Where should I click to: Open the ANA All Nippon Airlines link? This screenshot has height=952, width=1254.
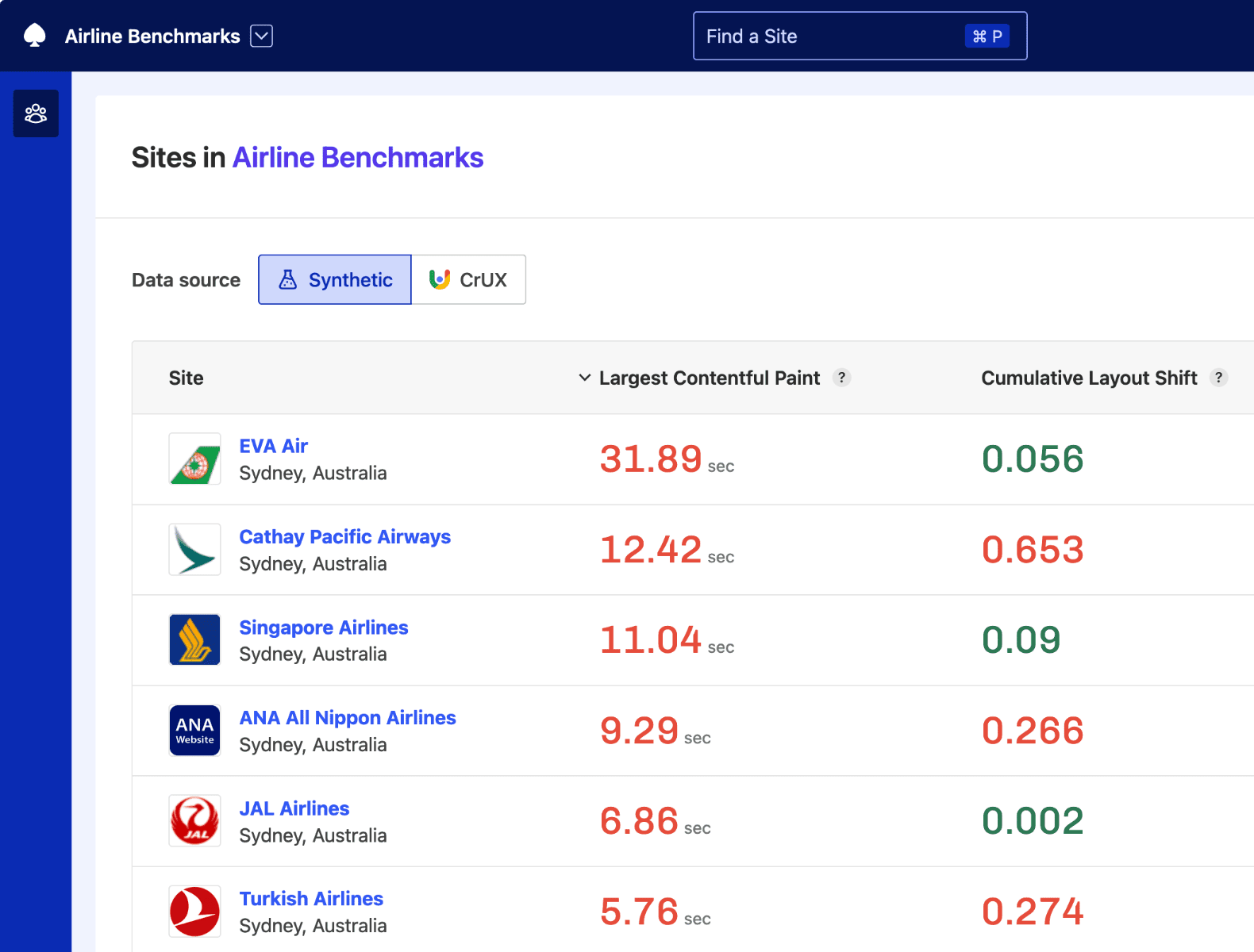(347, 717)
